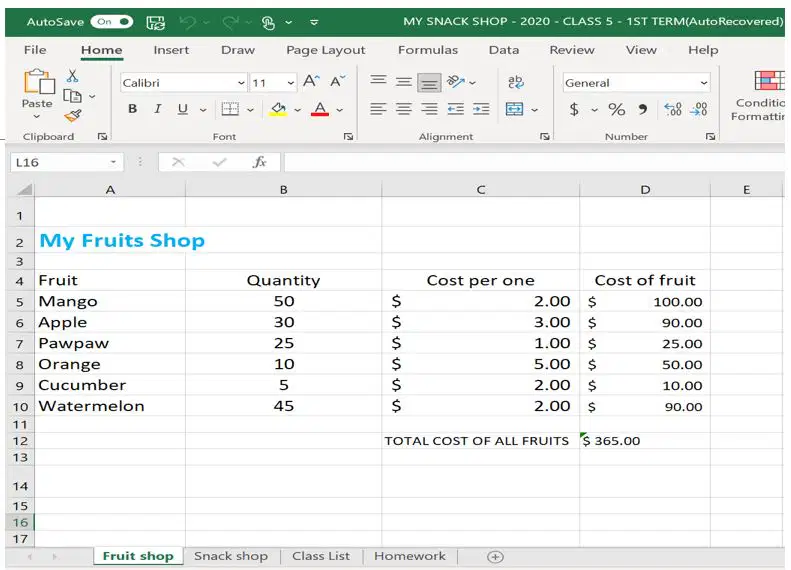The width and height of the screenshot is (791, 570).
Task: Click the Center align icon
Action: click(x=404, y=109)
